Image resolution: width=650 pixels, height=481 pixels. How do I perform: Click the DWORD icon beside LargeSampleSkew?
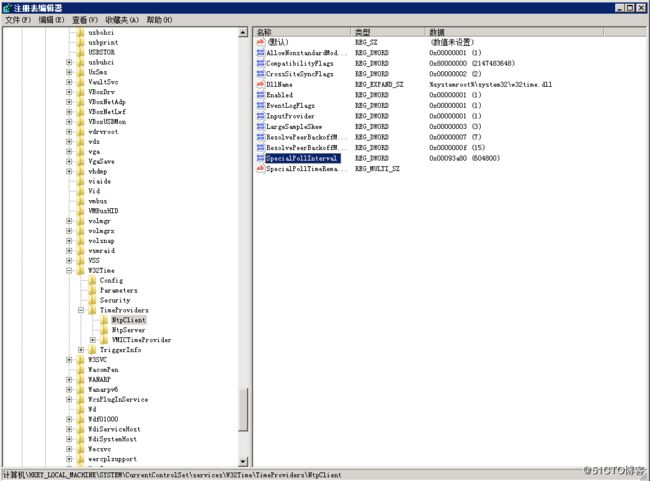pos(260,126)
